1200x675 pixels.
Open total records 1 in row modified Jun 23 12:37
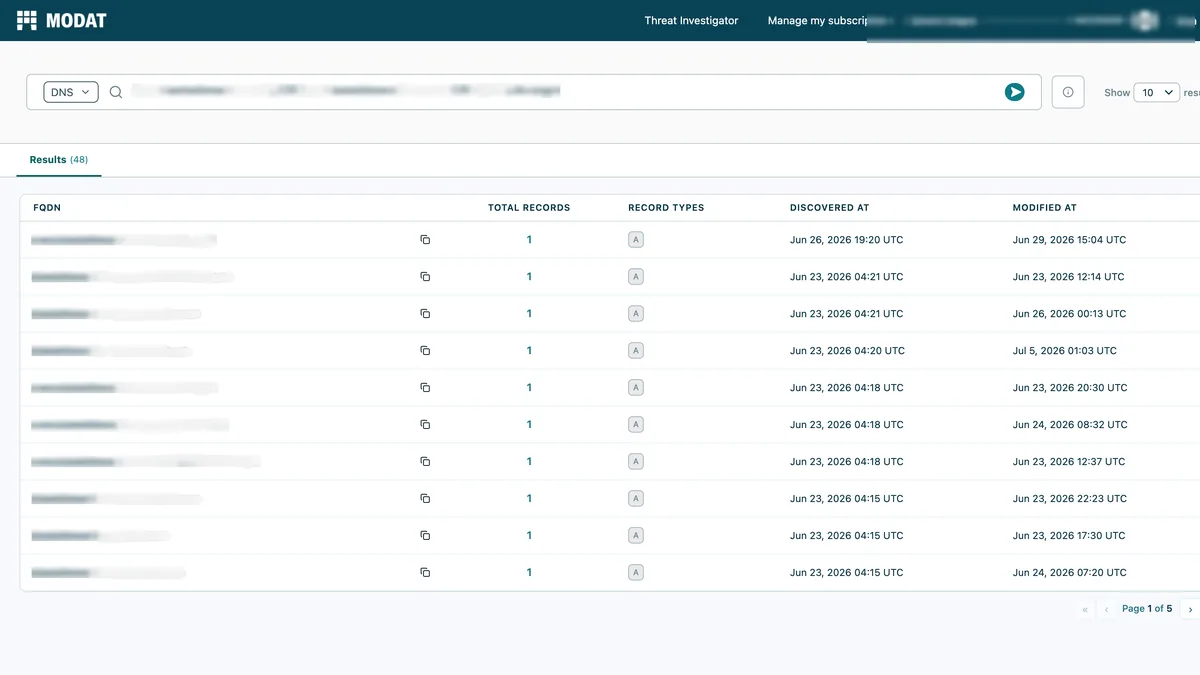pyautogui.click(x=529, y=462)
